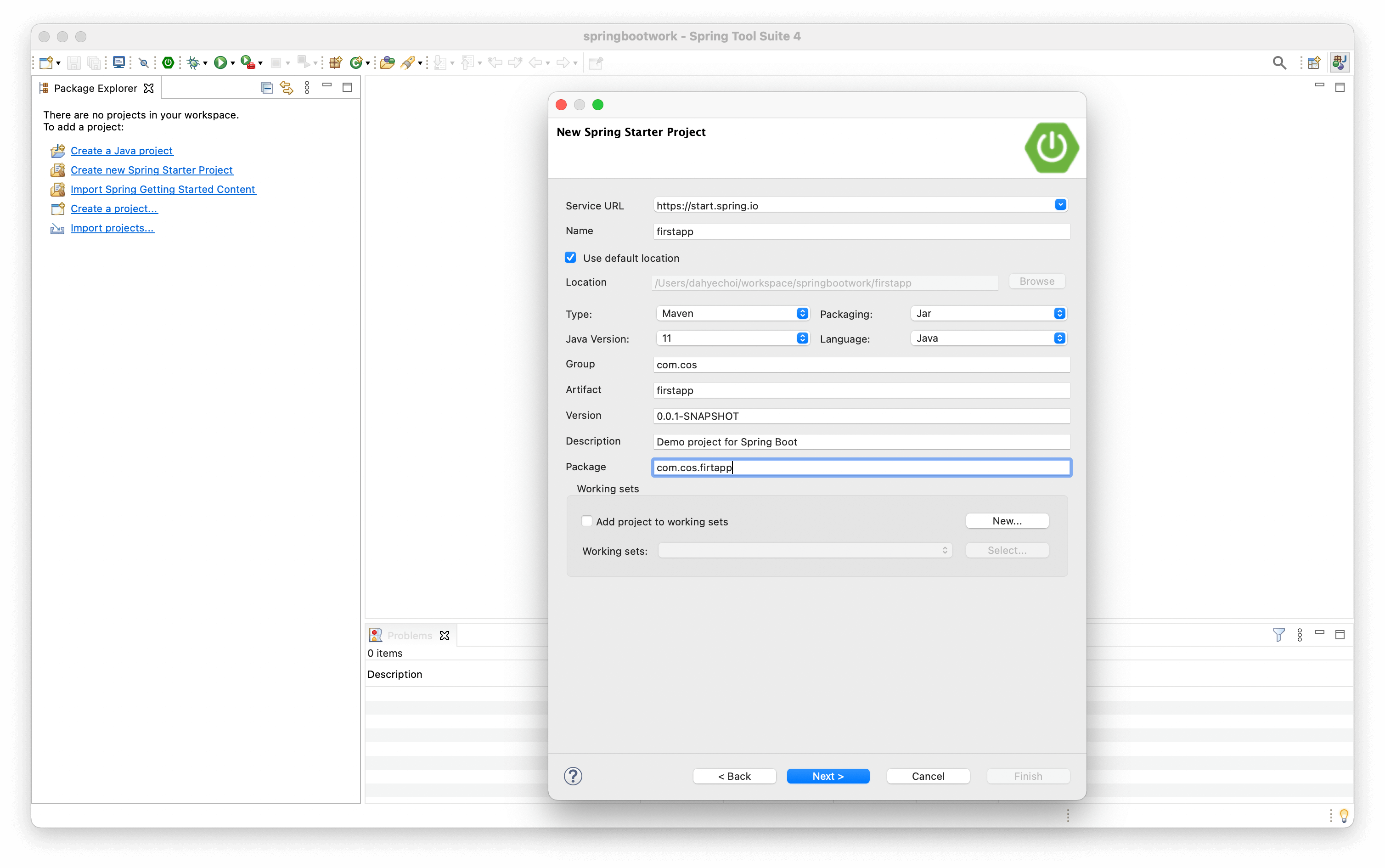Click the green Run button
This screenshot has width=1385, height=868.
220,62
